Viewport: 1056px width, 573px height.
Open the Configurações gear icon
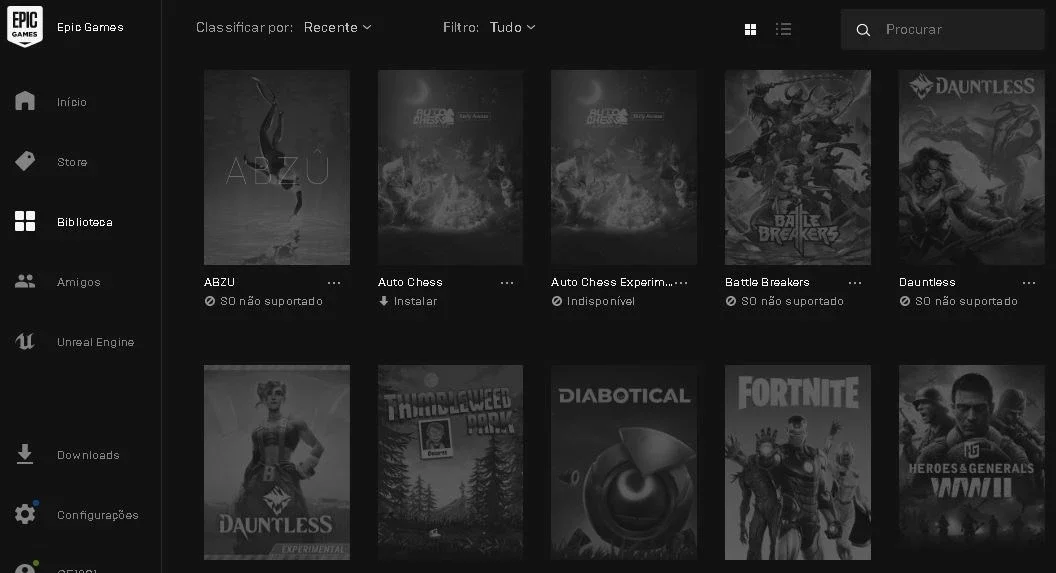click(x=25, y=514)
